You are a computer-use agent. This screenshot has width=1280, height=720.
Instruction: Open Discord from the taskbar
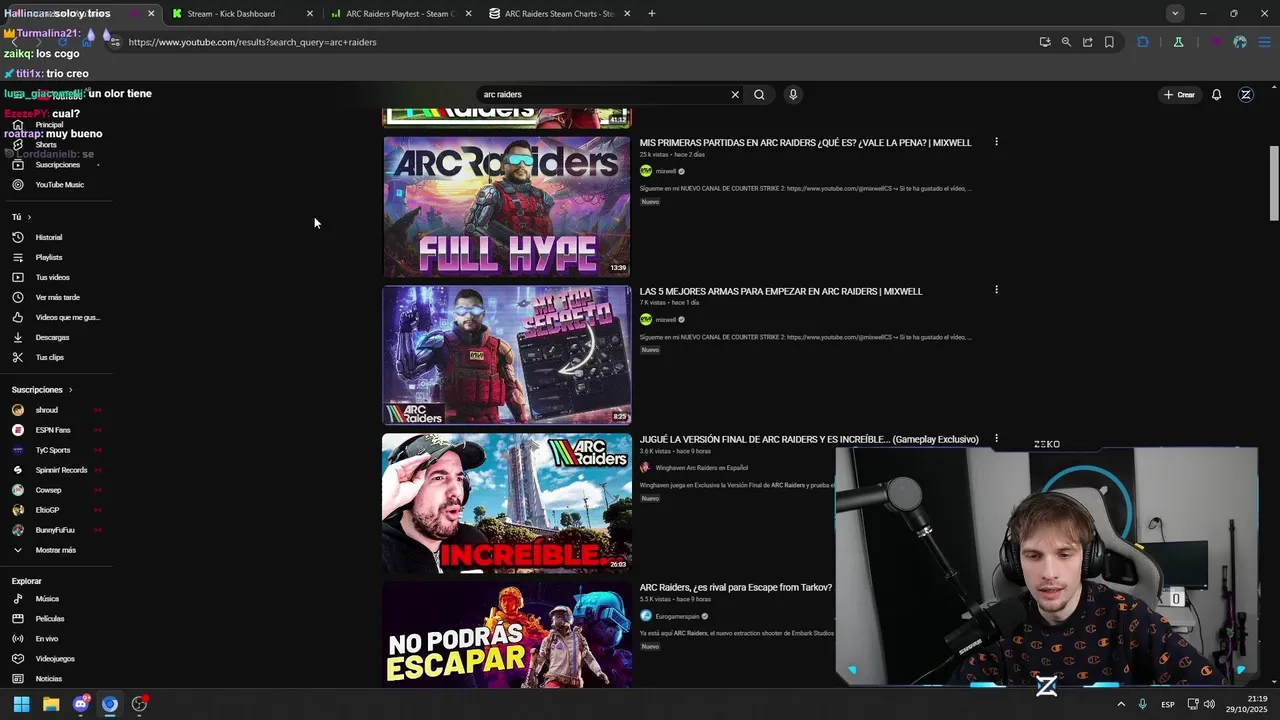(x=81, y=704)
